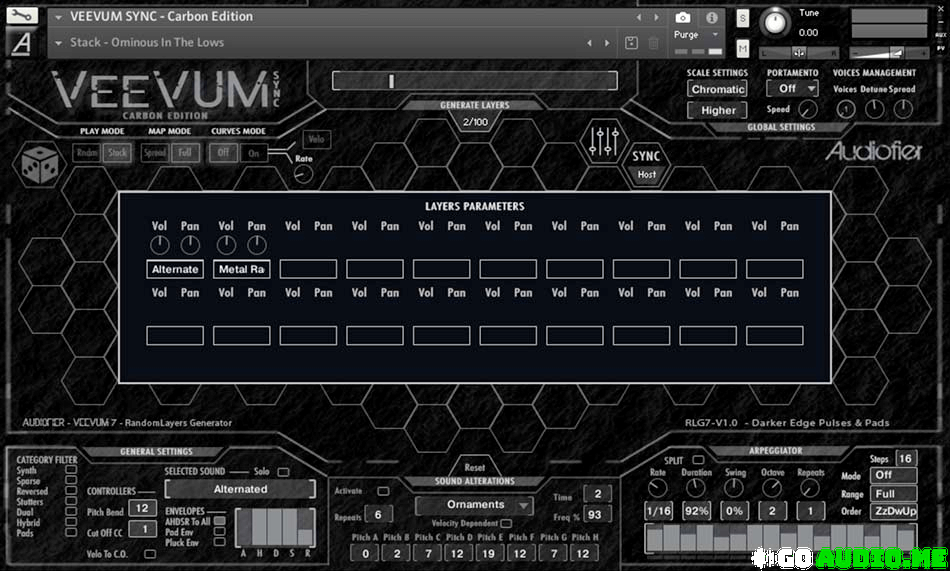Click the arpeggiator Repeats knob

(810, 488)
